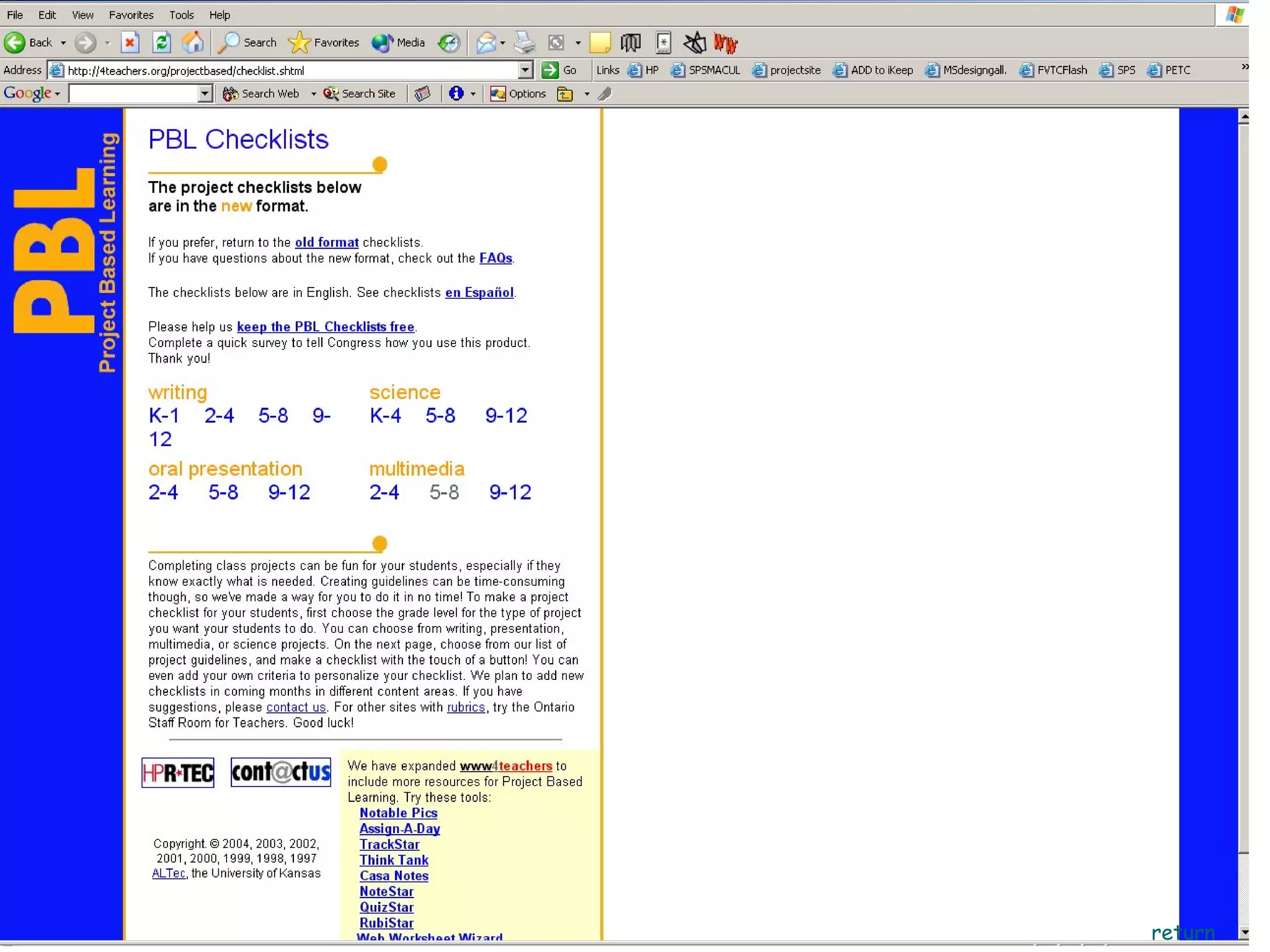1270x952 pixels.
Task: Click the vertical scrollbar down arrow
Action: click(1243, 932)
